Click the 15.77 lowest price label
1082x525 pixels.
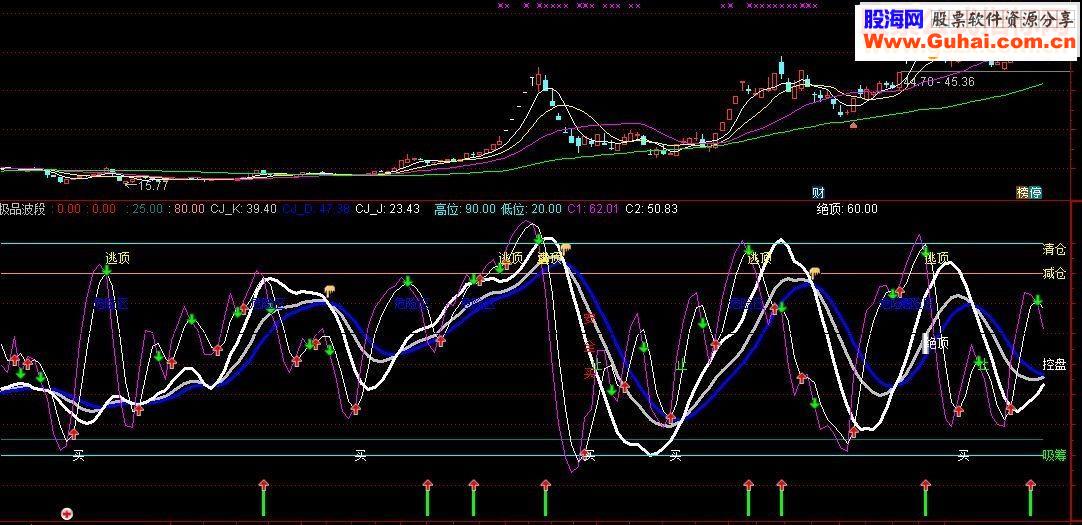146,185
